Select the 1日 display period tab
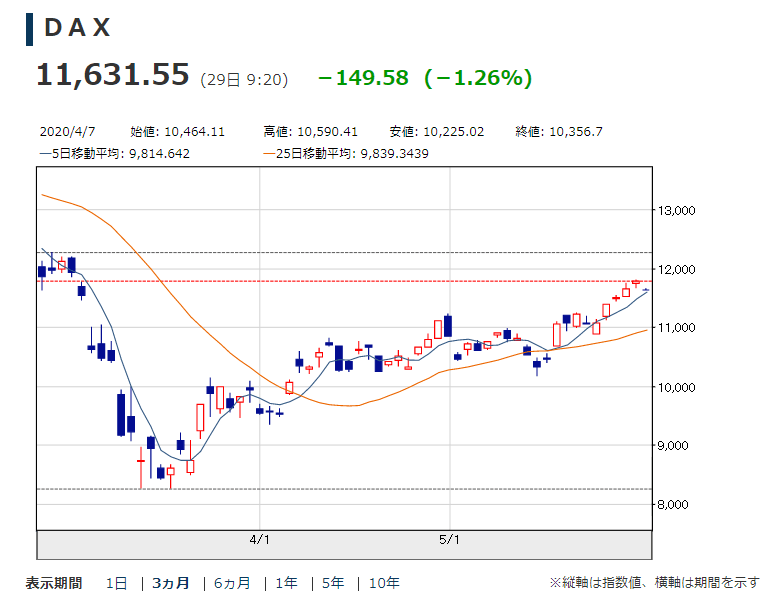 [116, 584]
